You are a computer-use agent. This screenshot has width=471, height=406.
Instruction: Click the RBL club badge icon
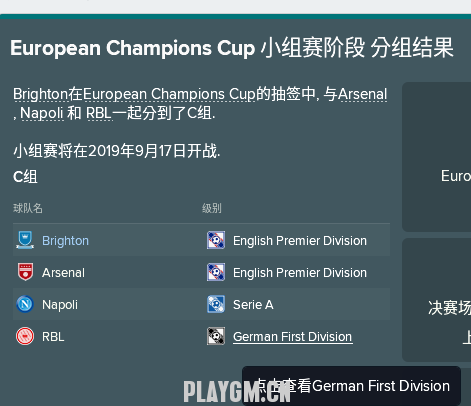[x=25, y=336]
